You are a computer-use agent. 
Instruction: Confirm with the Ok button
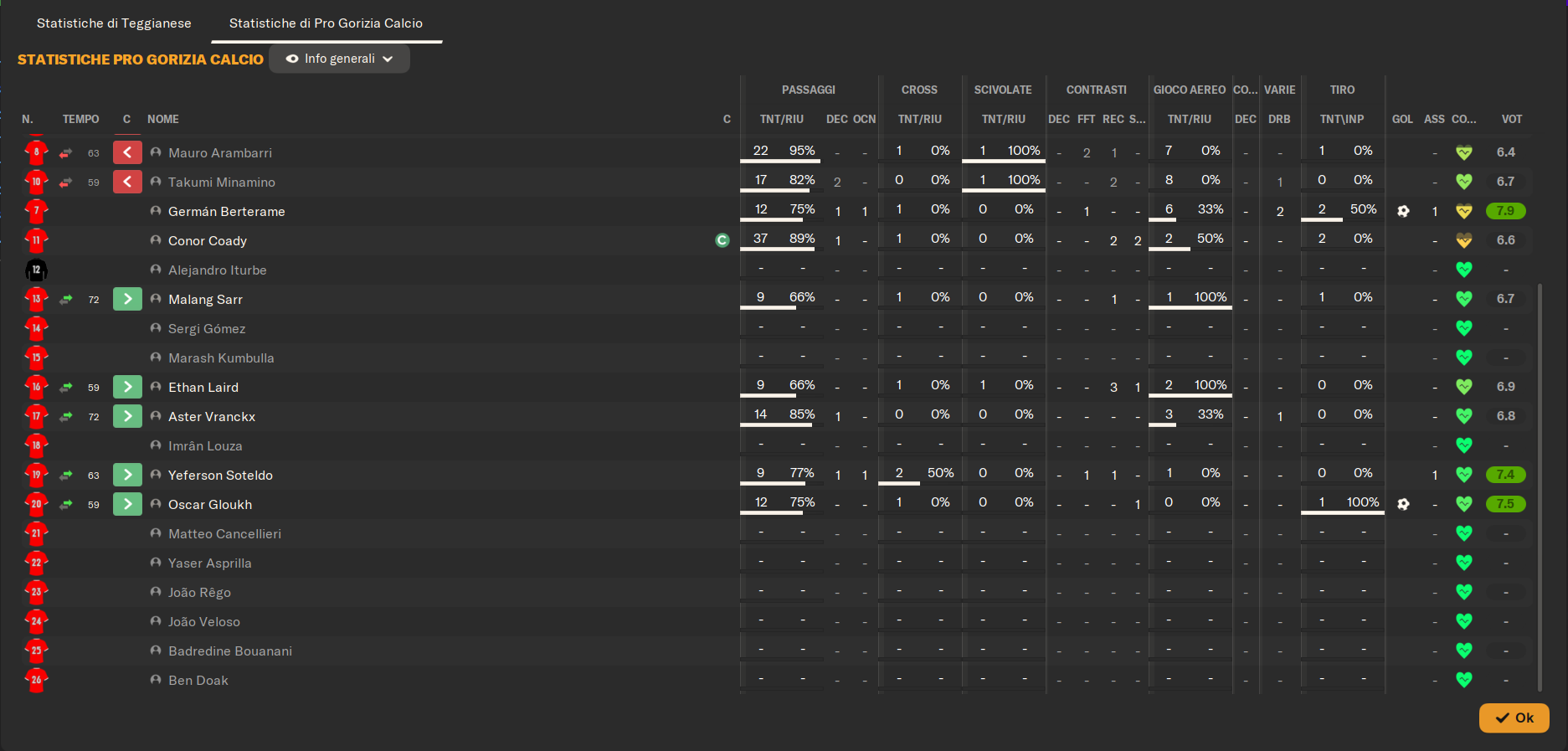[1514, 718]
